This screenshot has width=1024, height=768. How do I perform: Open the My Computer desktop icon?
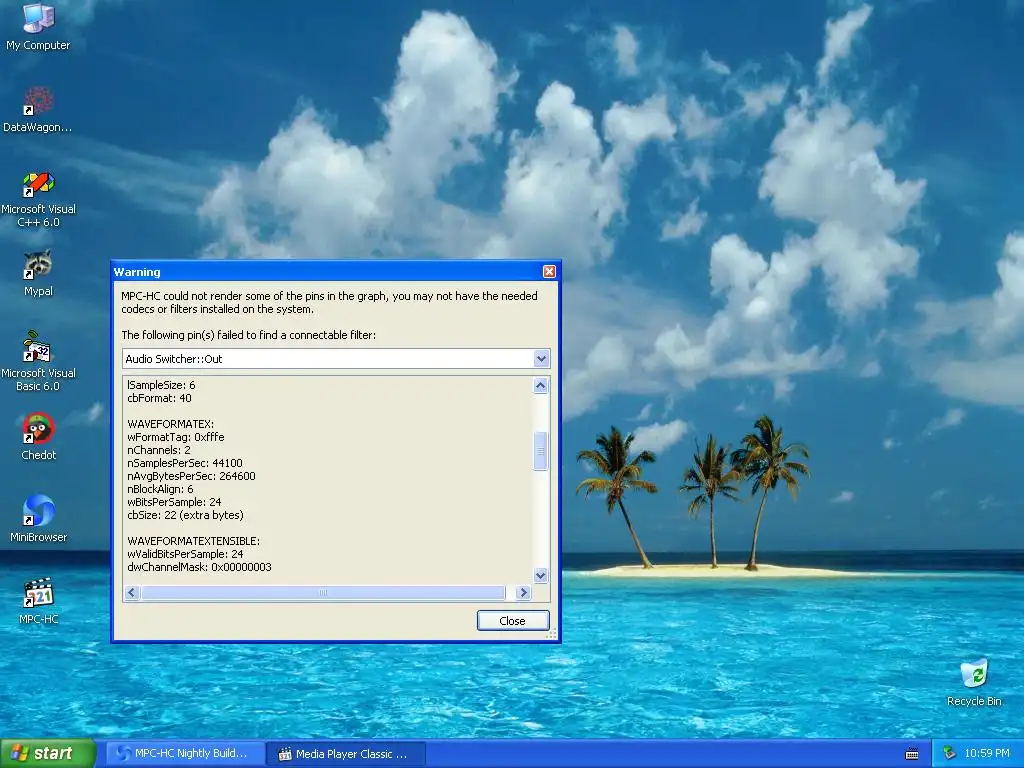(x=39, y=26)
